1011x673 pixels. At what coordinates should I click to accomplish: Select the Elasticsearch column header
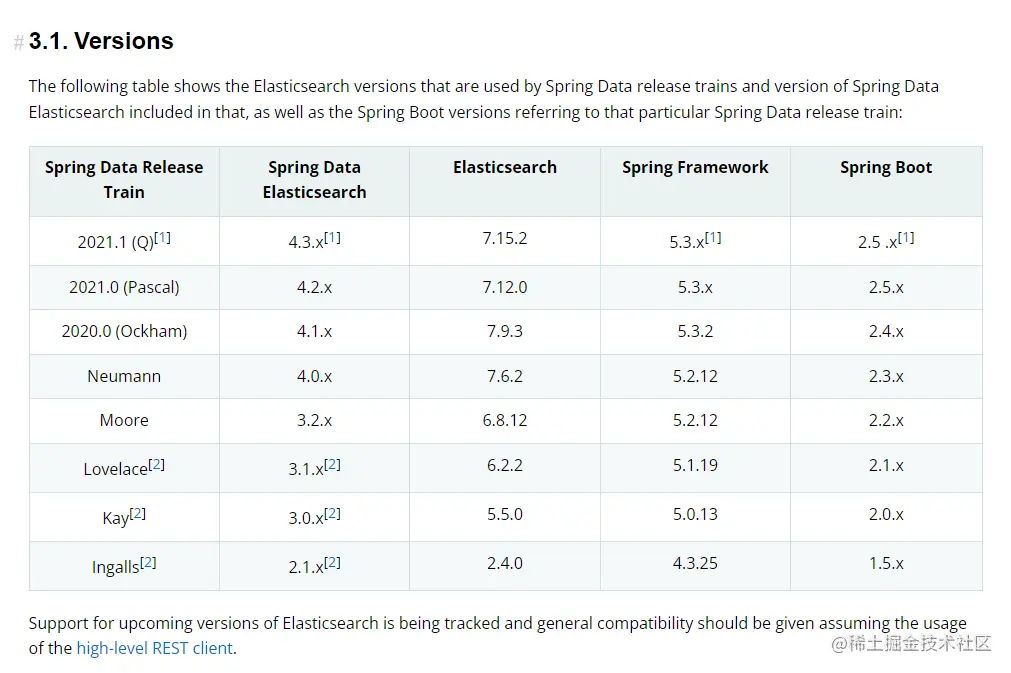505,168
